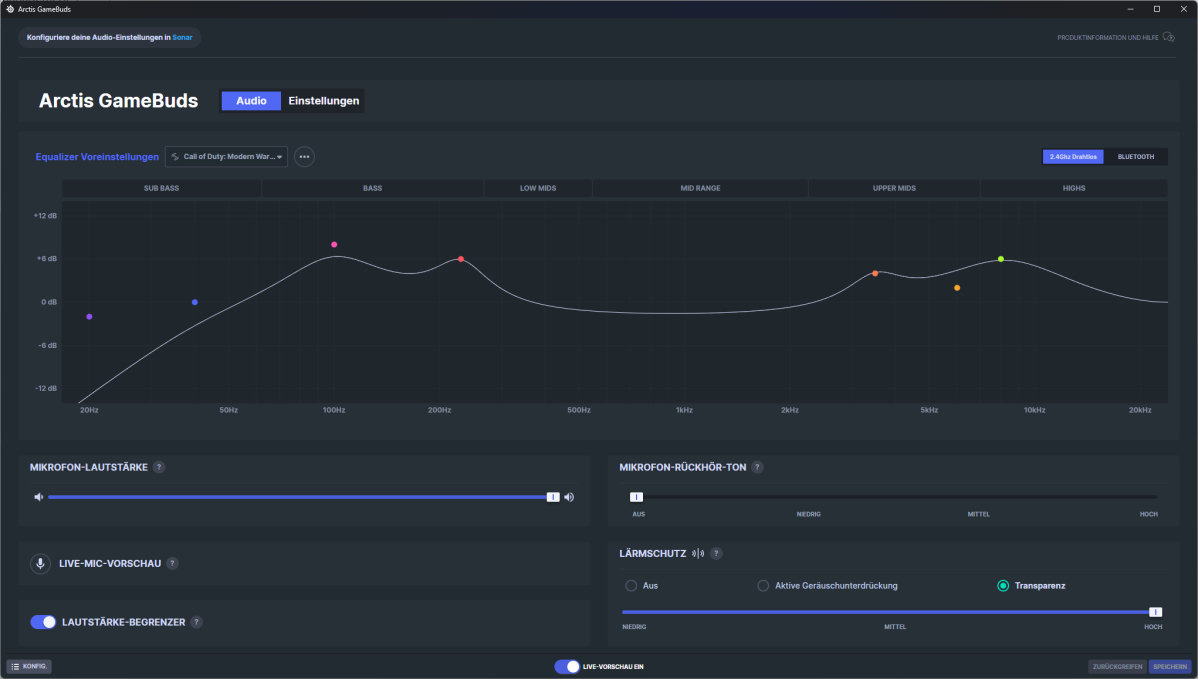Click the help icon next to Live-Mic-Vorschau
Screen dimensions: 1198x679
coord(172,564)
